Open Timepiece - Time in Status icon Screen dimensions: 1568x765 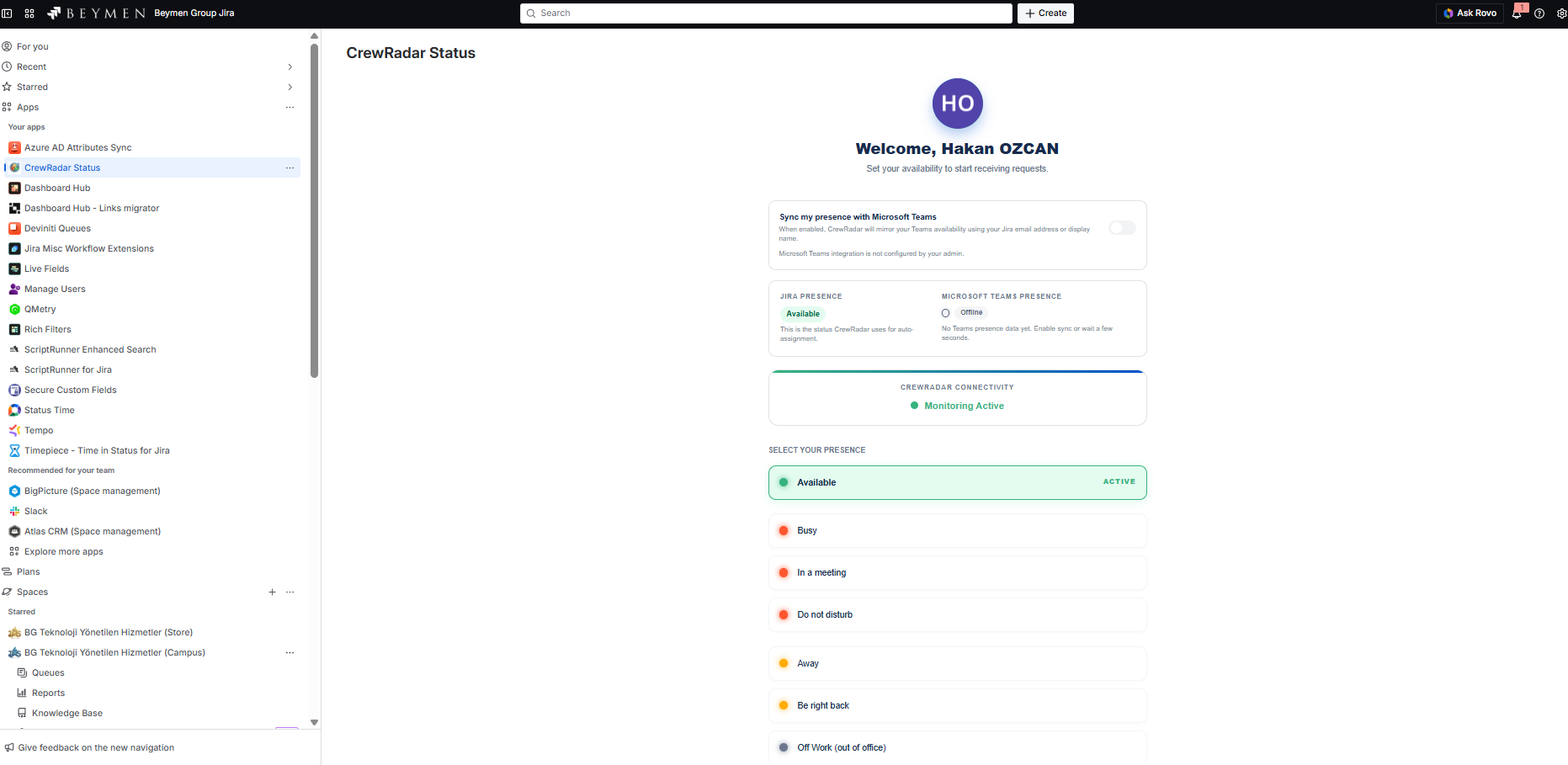click(14, 450)
